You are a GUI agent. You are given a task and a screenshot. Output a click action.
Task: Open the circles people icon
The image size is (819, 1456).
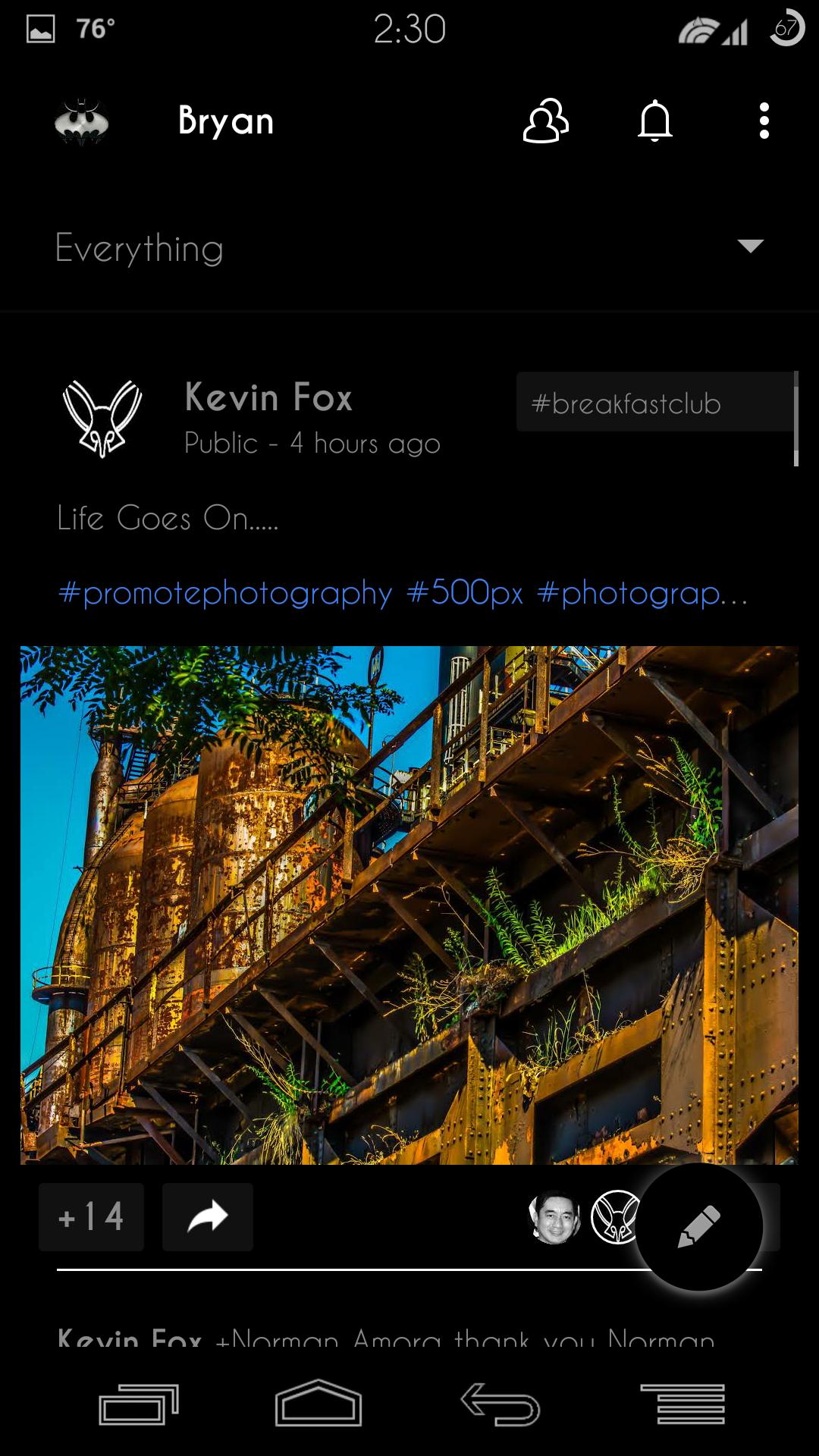coord(545,121)
